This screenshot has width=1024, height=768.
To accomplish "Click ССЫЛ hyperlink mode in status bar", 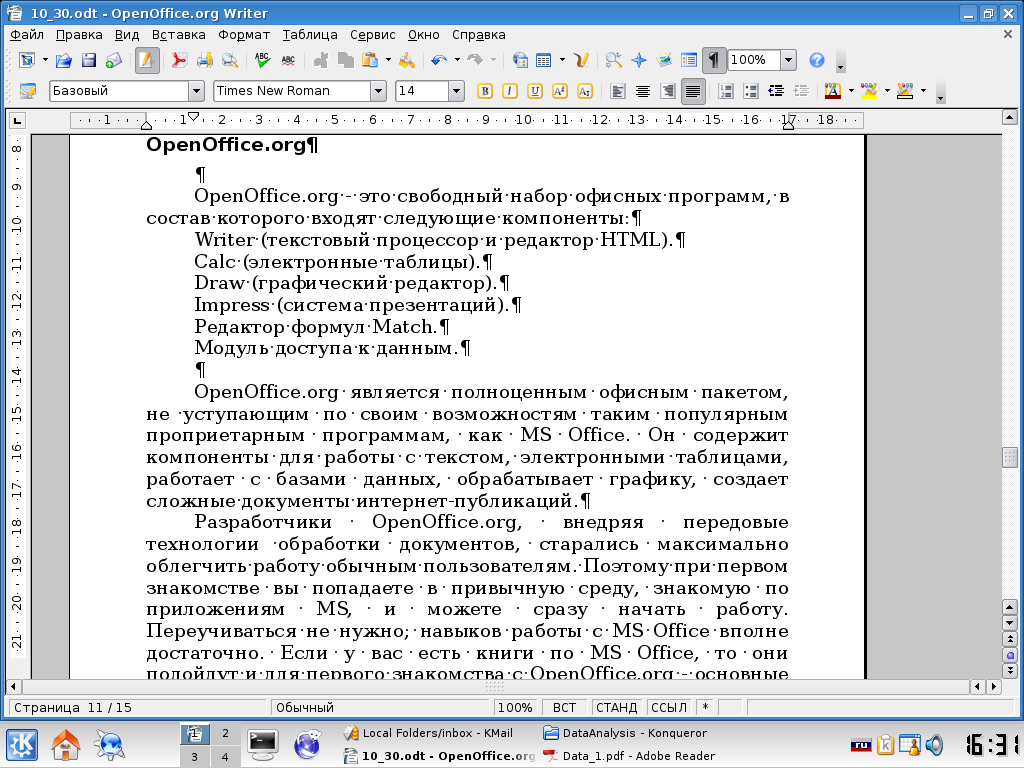I will coord(669,707).
